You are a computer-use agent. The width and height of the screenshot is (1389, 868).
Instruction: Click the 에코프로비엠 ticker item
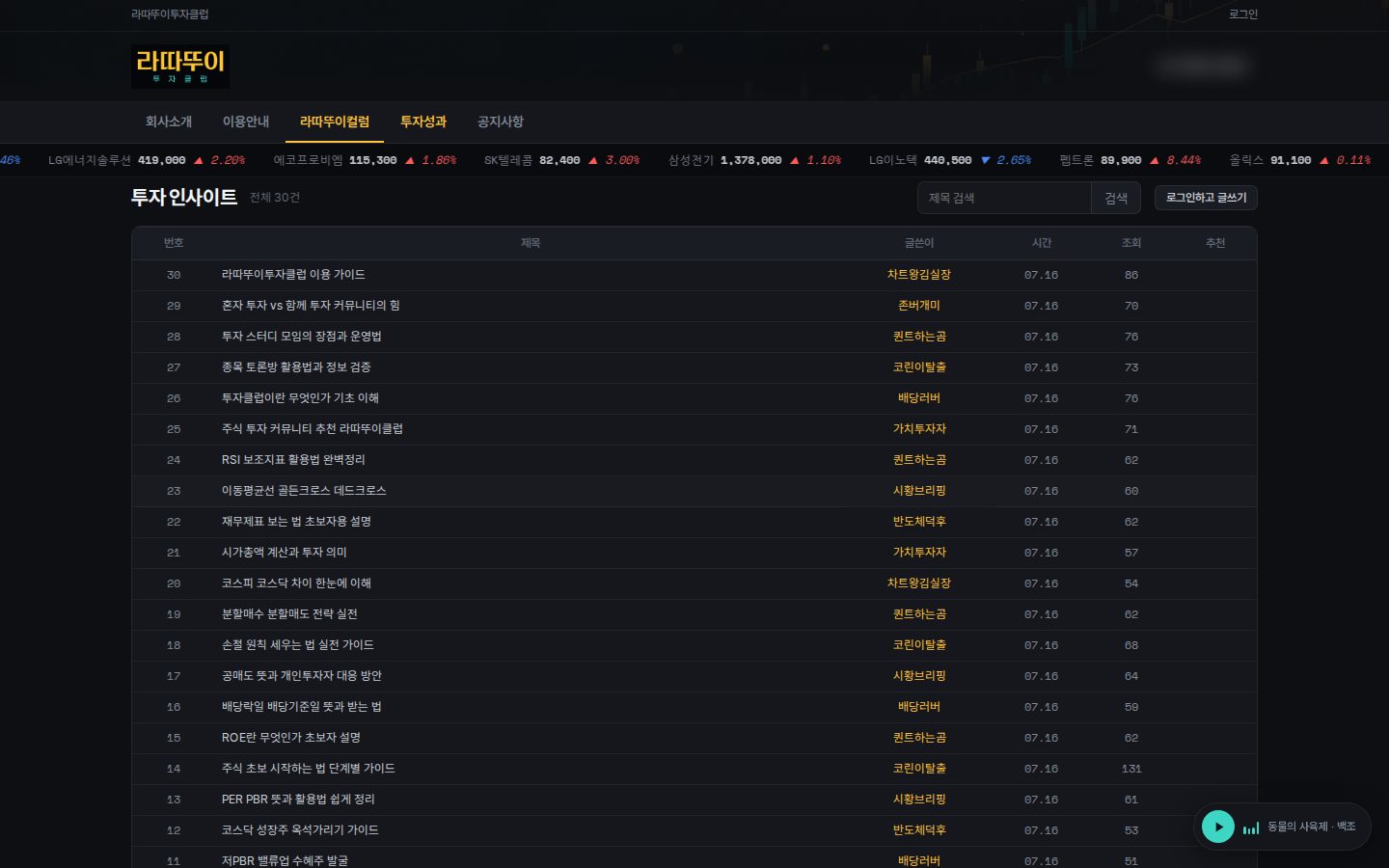click(x=366, y=160)
